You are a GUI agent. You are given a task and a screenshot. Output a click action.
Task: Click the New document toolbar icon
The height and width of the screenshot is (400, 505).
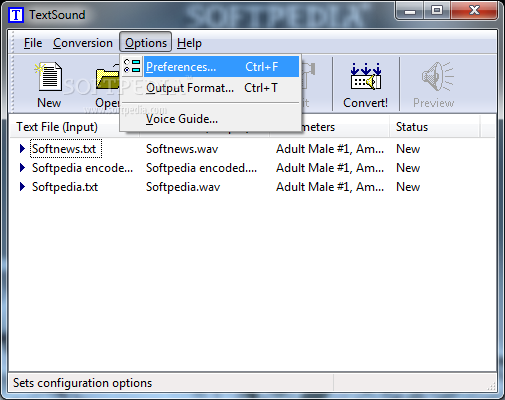[x=49, y=77]
